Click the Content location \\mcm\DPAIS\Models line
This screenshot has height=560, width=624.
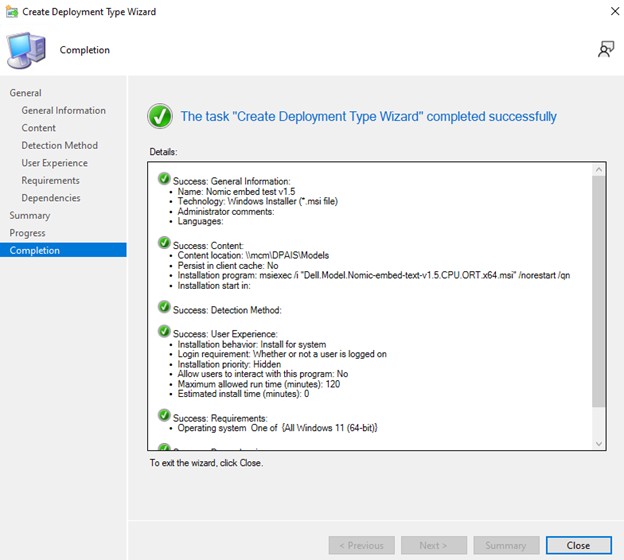click(253, 256)
